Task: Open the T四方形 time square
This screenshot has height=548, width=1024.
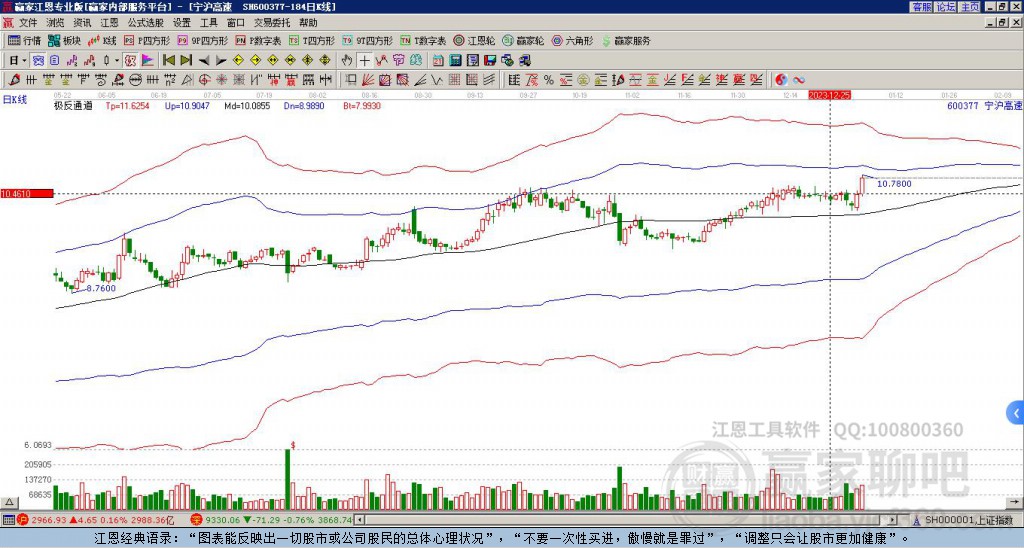Action: (x=312, y=40)
